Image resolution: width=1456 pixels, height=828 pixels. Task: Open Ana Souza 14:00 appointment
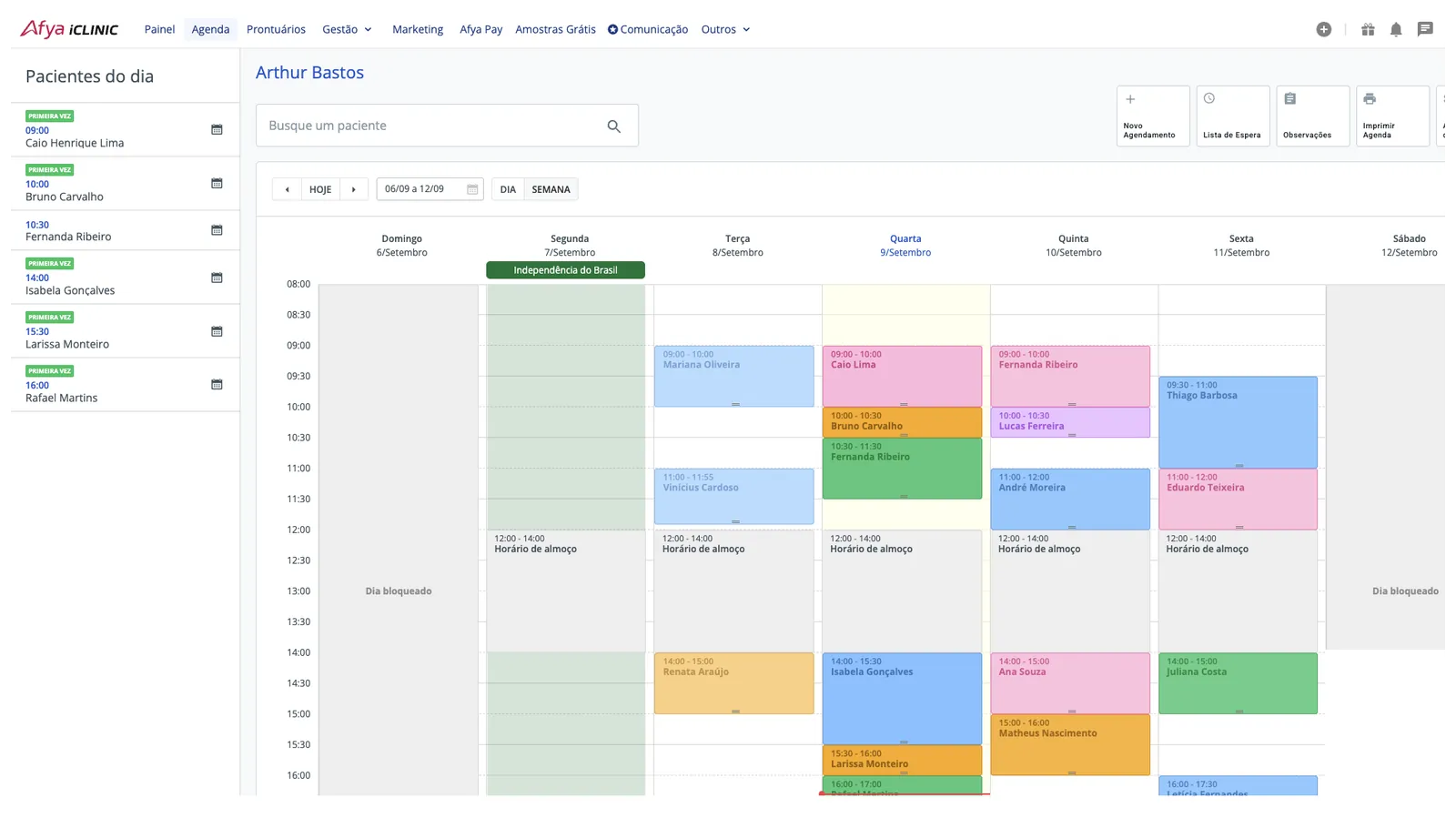point(1070,683)
